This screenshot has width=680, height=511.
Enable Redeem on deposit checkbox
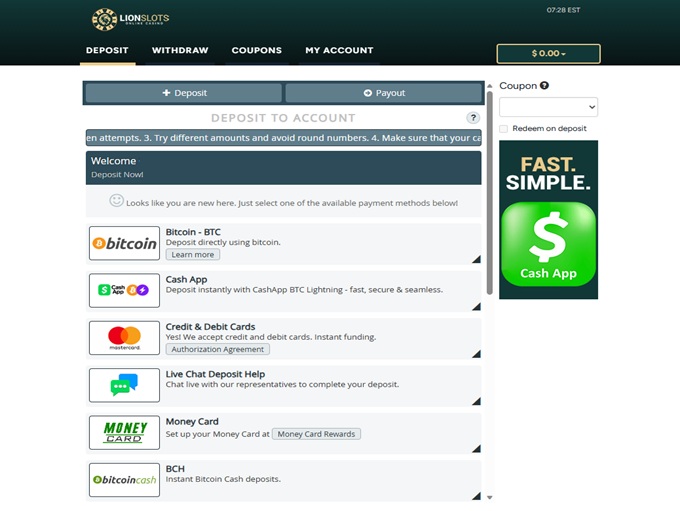pos(503,129)
